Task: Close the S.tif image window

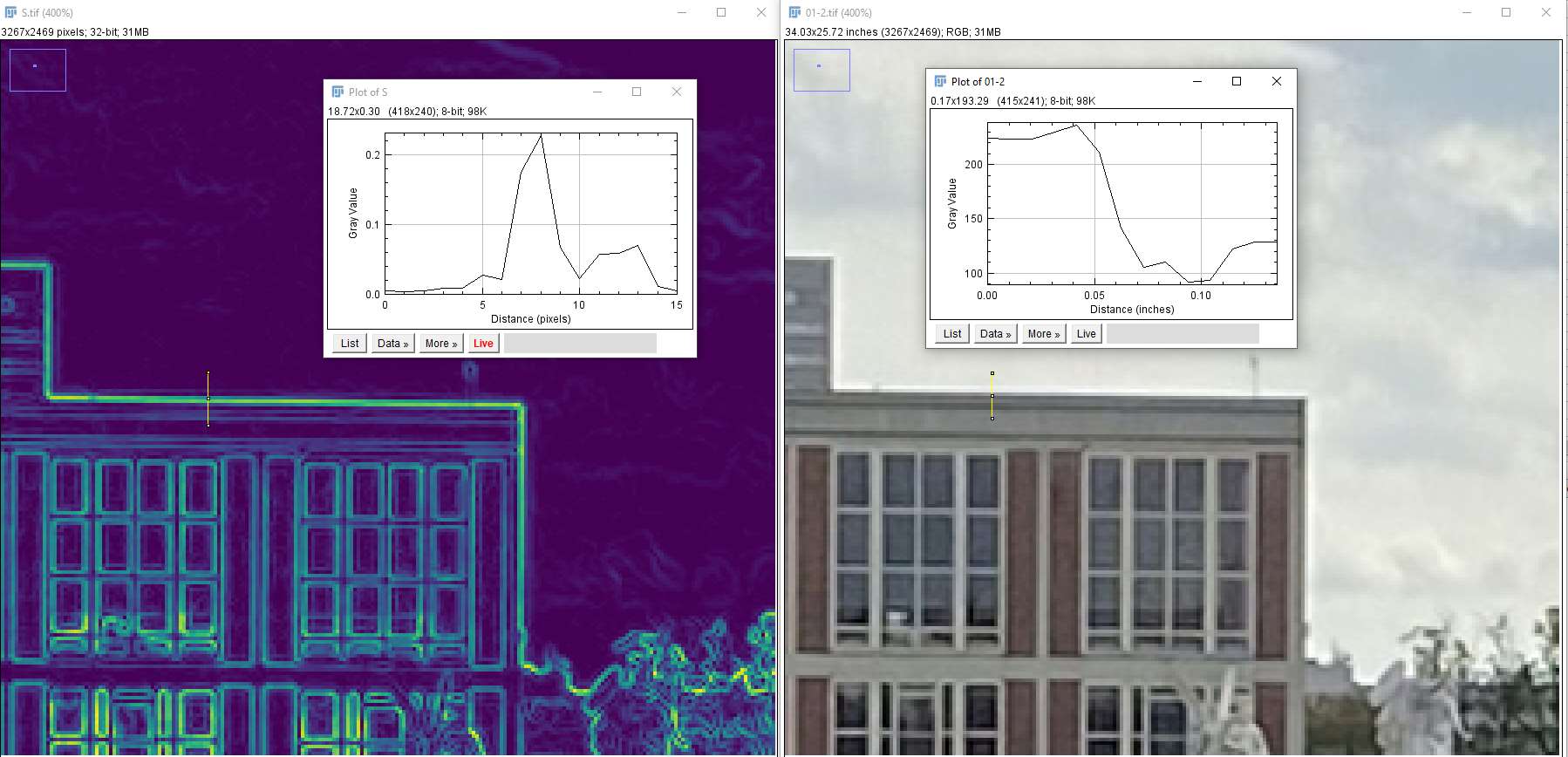Action: (x=761, y=12)
